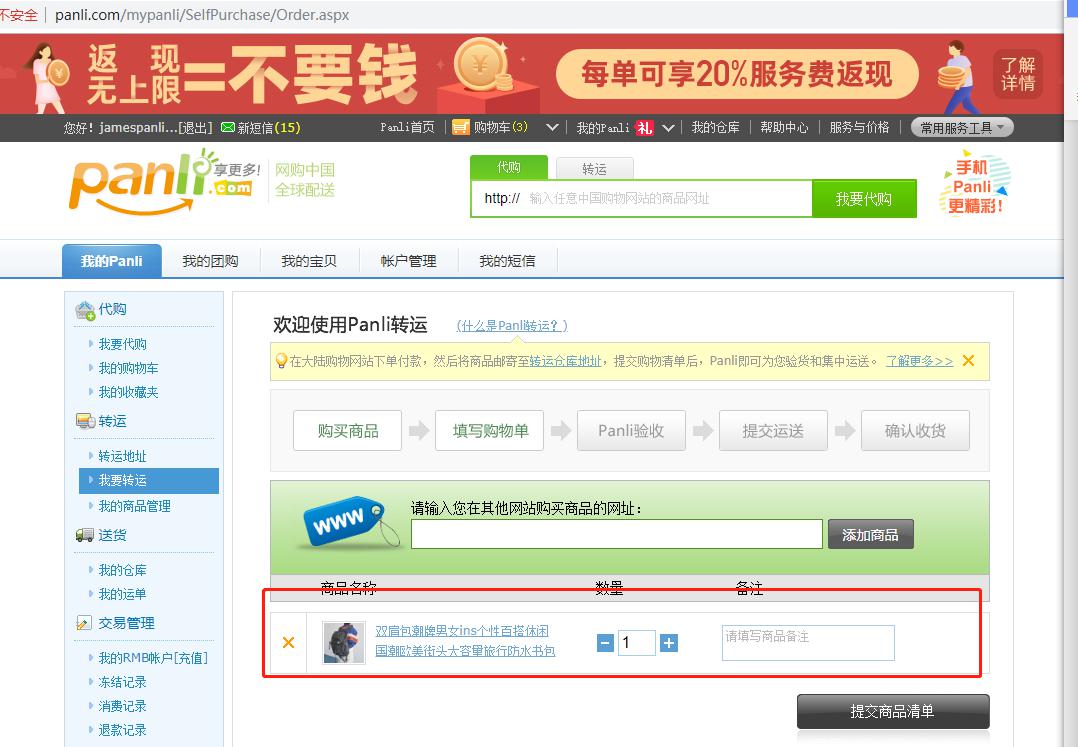
Task: Click the 交易管理 pencil icon in sidebar
Action: click(x=84, y=622)
